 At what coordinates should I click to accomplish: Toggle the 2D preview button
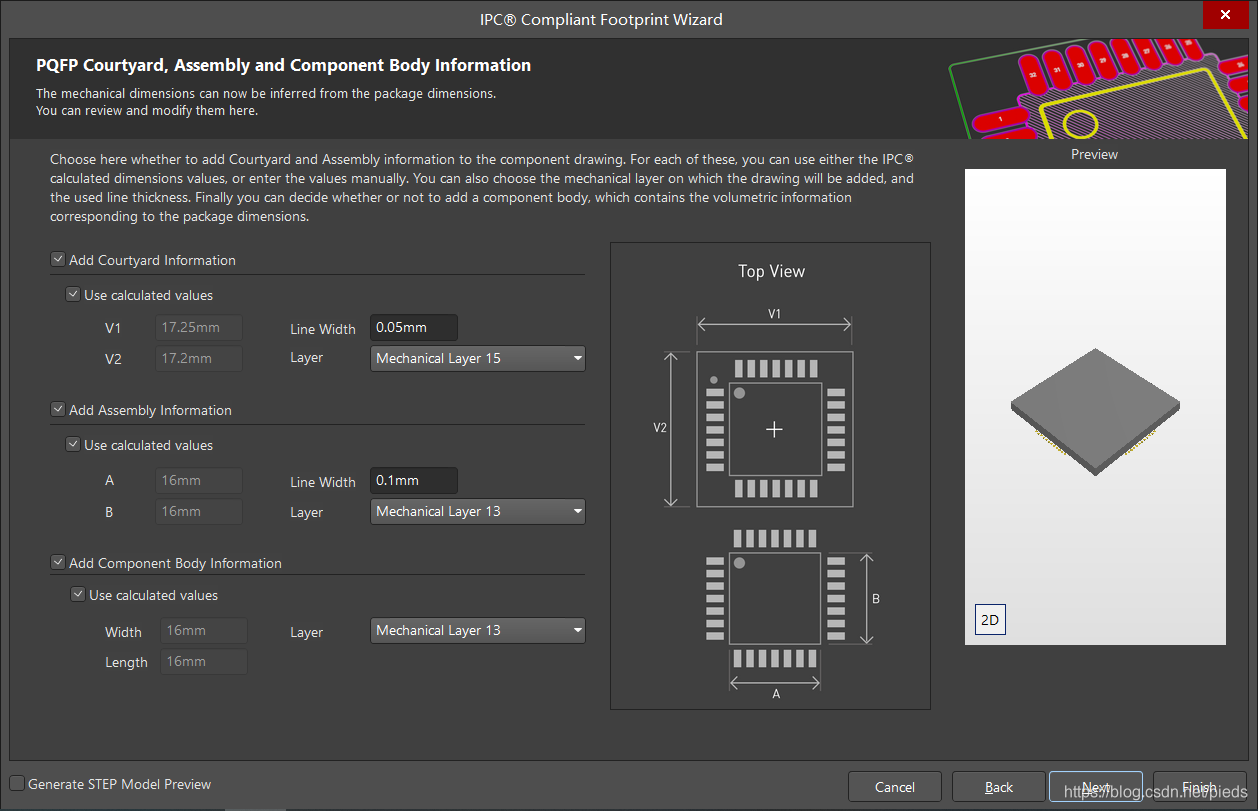(989, 620)
